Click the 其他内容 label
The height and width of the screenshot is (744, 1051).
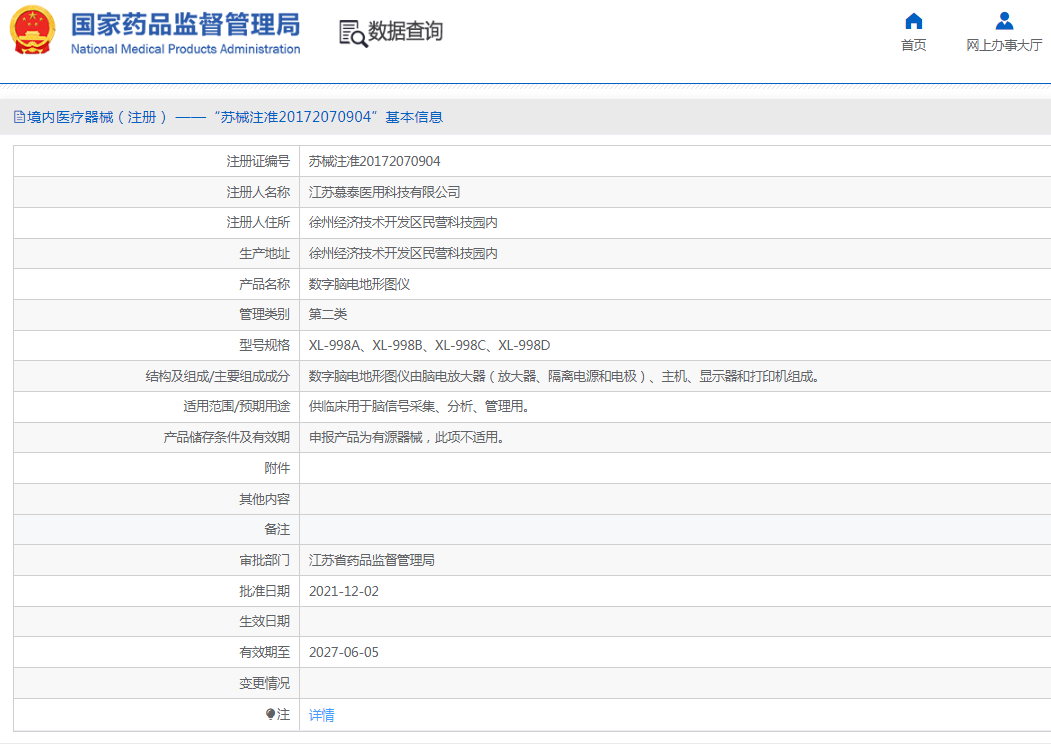tap(265, 499)
